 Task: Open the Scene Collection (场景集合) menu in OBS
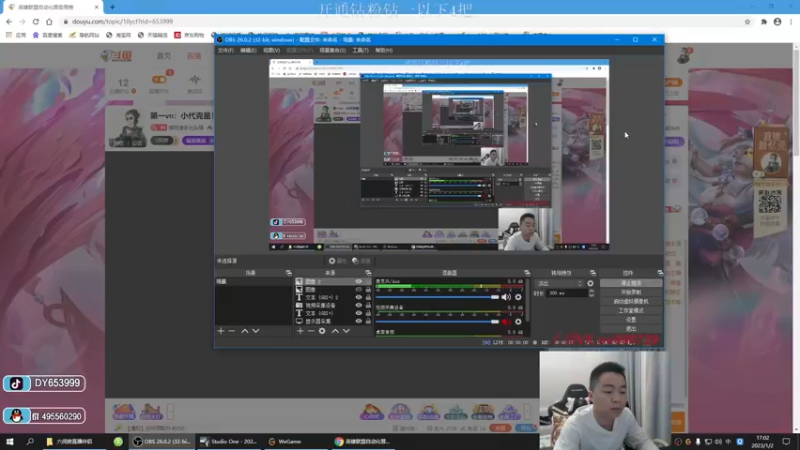click(332, 51)
